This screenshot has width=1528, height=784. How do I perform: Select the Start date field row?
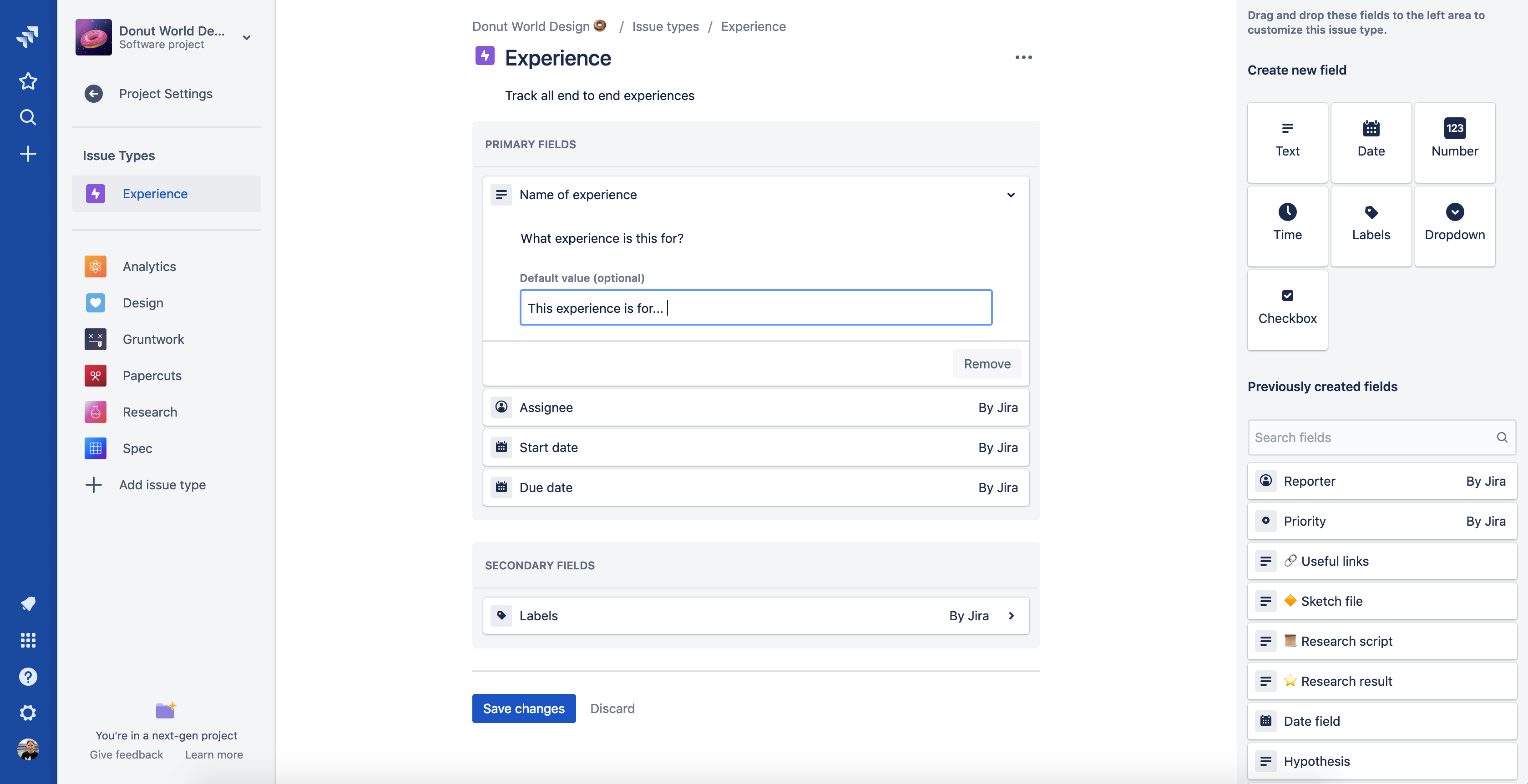[x=756, y=447]
